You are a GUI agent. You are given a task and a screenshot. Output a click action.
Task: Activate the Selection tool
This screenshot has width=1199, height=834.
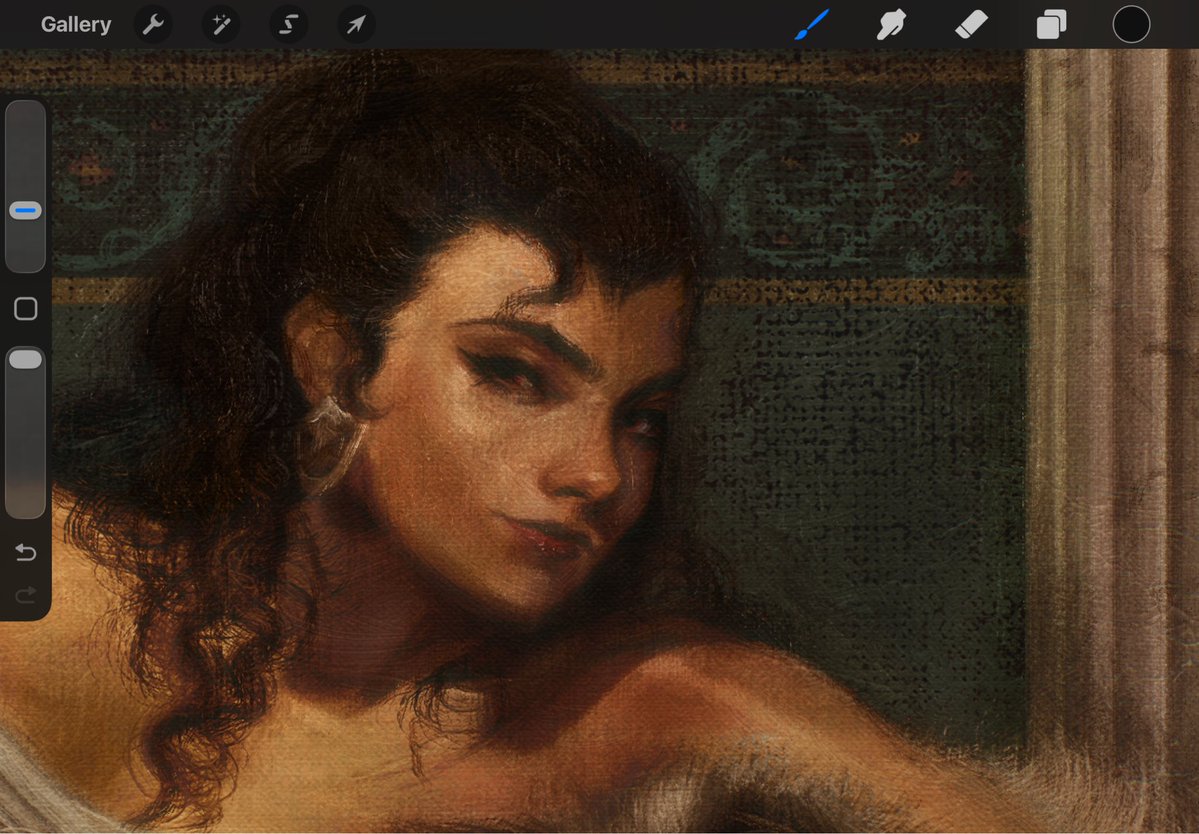pos(288,24)
